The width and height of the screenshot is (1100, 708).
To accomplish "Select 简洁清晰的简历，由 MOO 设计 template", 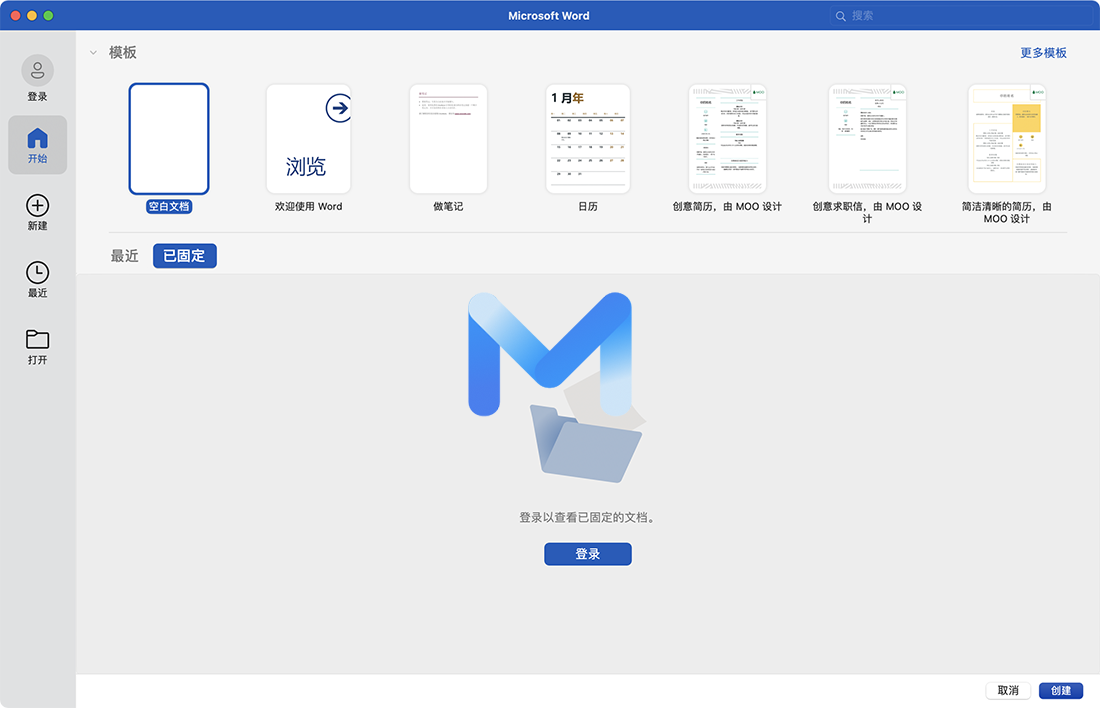I will pos(1007,139).
